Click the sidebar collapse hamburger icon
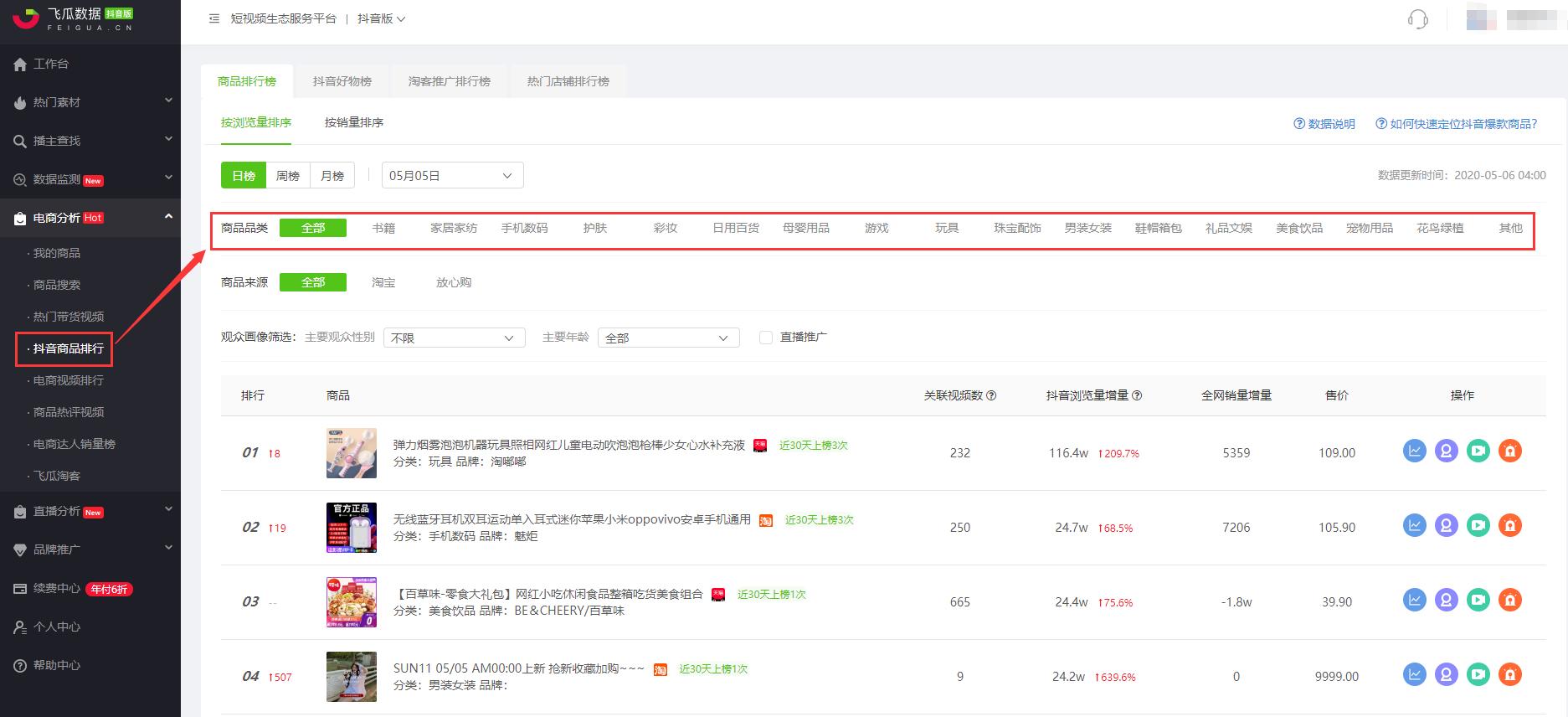 pyautogui.click(x=214, y=18)
